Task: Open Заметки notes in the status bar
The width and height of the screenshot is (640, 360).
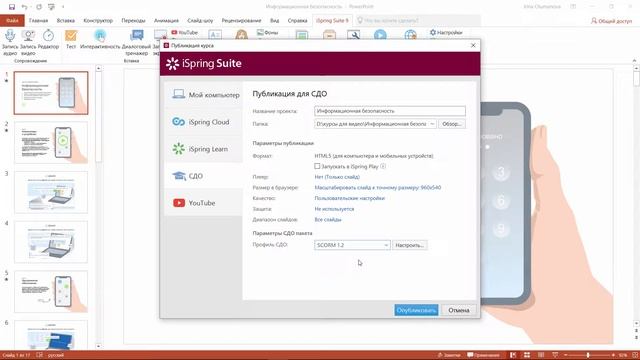Action: point(449,355)
